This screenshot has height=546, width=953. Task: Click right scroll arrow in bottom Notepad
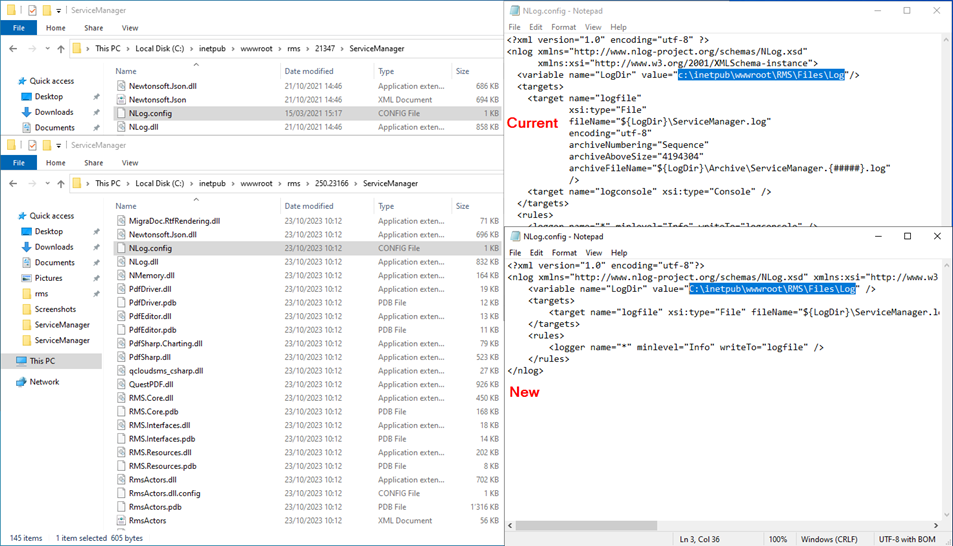click(936, 525)
